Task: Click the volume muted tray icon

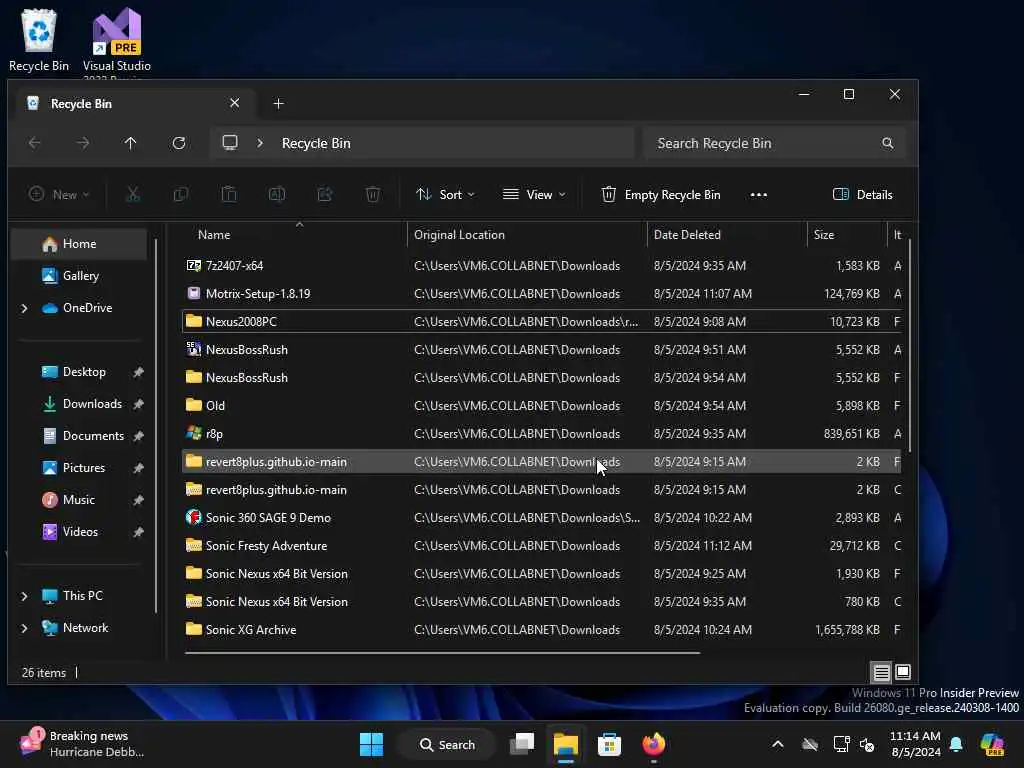Action: click(867, 744)
